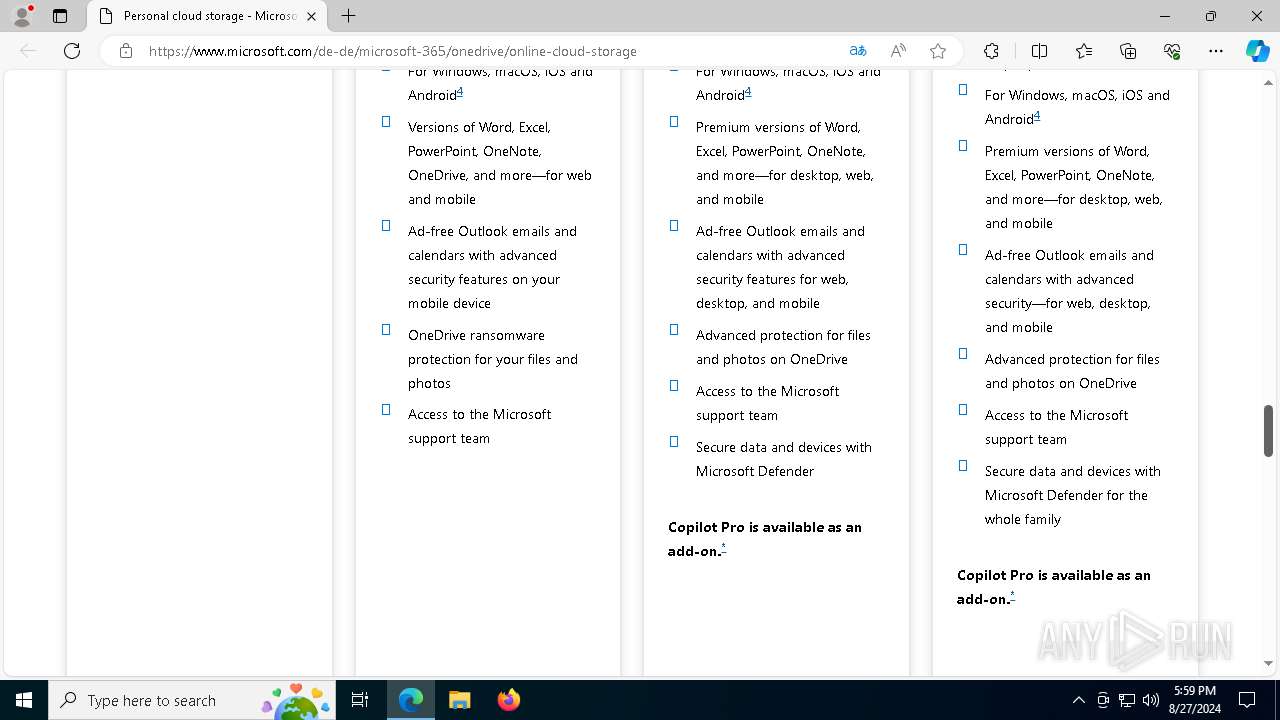Open the Favorites list
This screenshot has height=720, width=1280.
pyautogui.click(x=1084, y=51)
